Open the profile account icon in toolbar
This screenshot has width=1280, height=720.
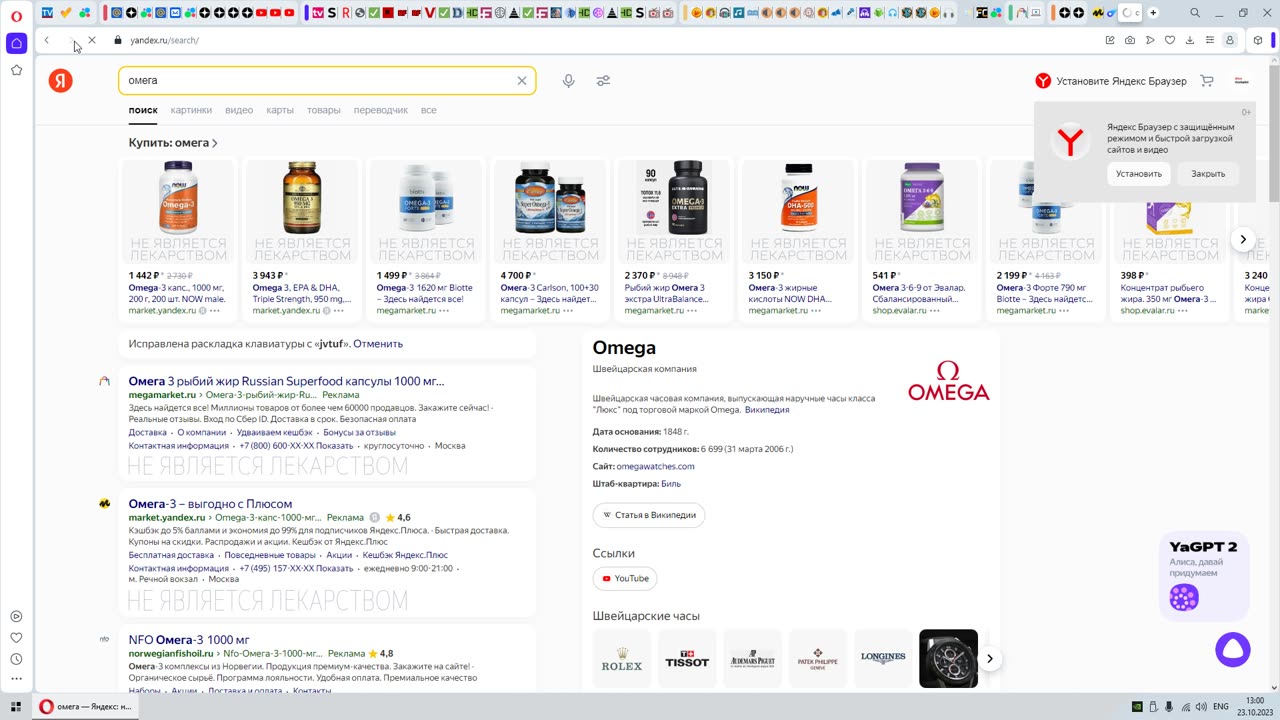point(1230,40)
